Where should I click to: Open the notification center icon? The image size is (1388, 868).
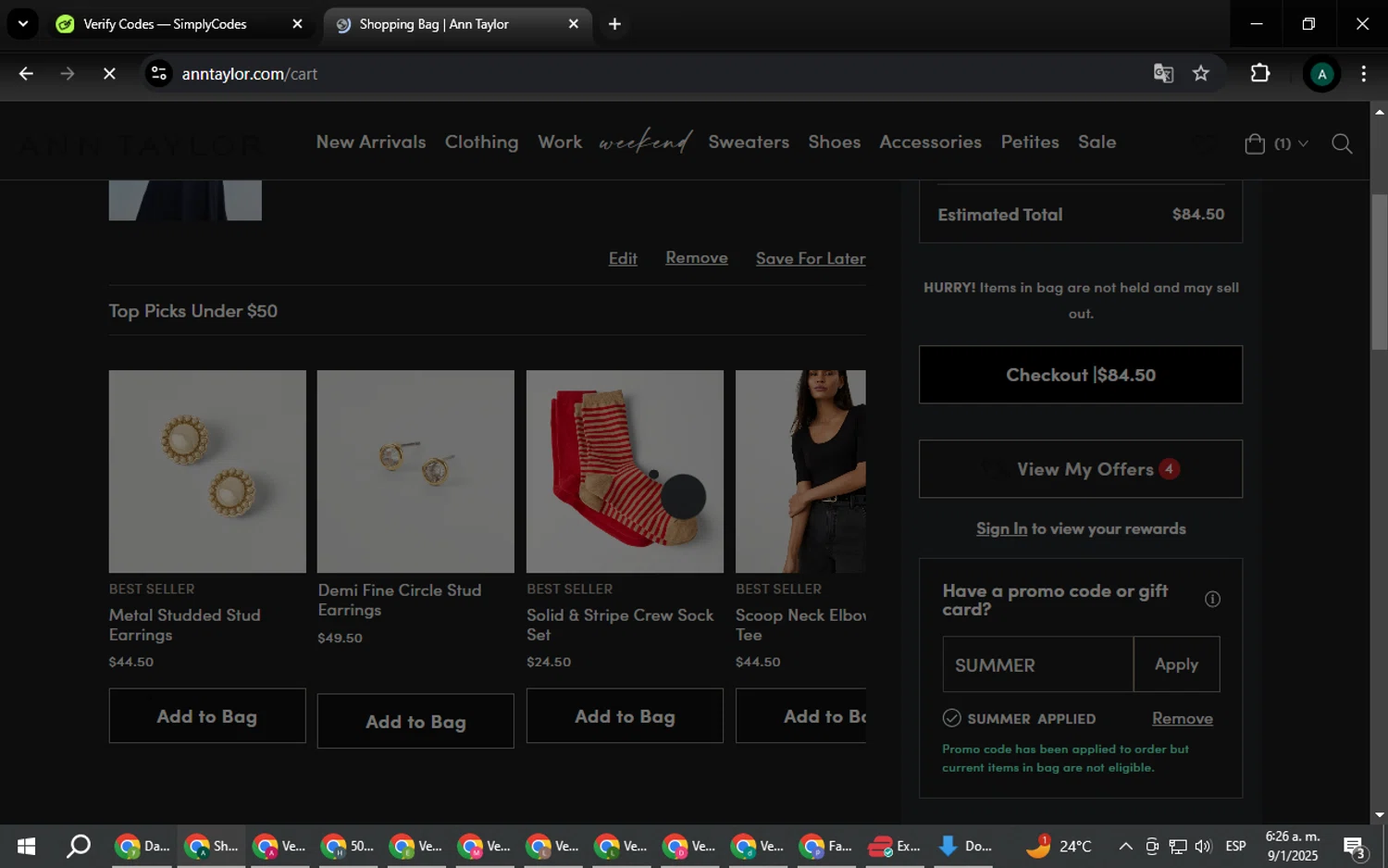1356,847
